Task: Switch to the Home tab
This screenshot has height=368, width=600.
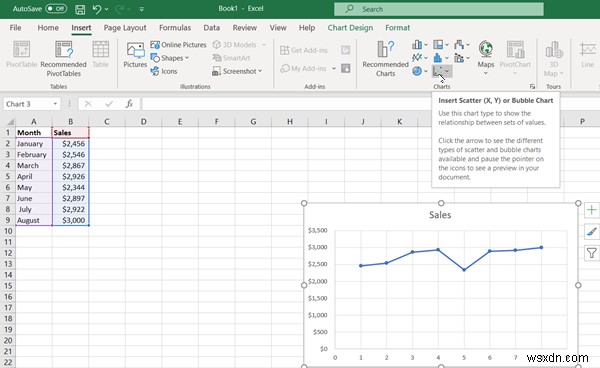Action: (x=48, y=28)
